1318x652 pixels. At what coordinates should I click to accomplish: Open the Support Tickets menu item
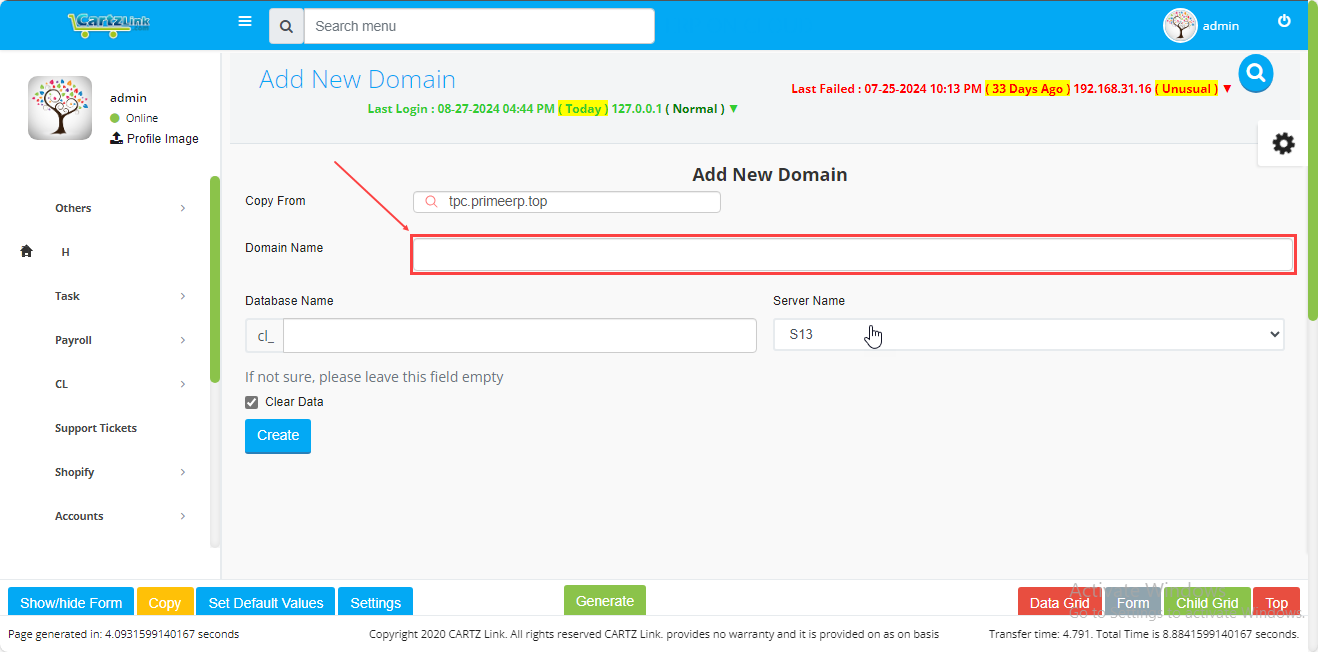(x=96, y=428)
